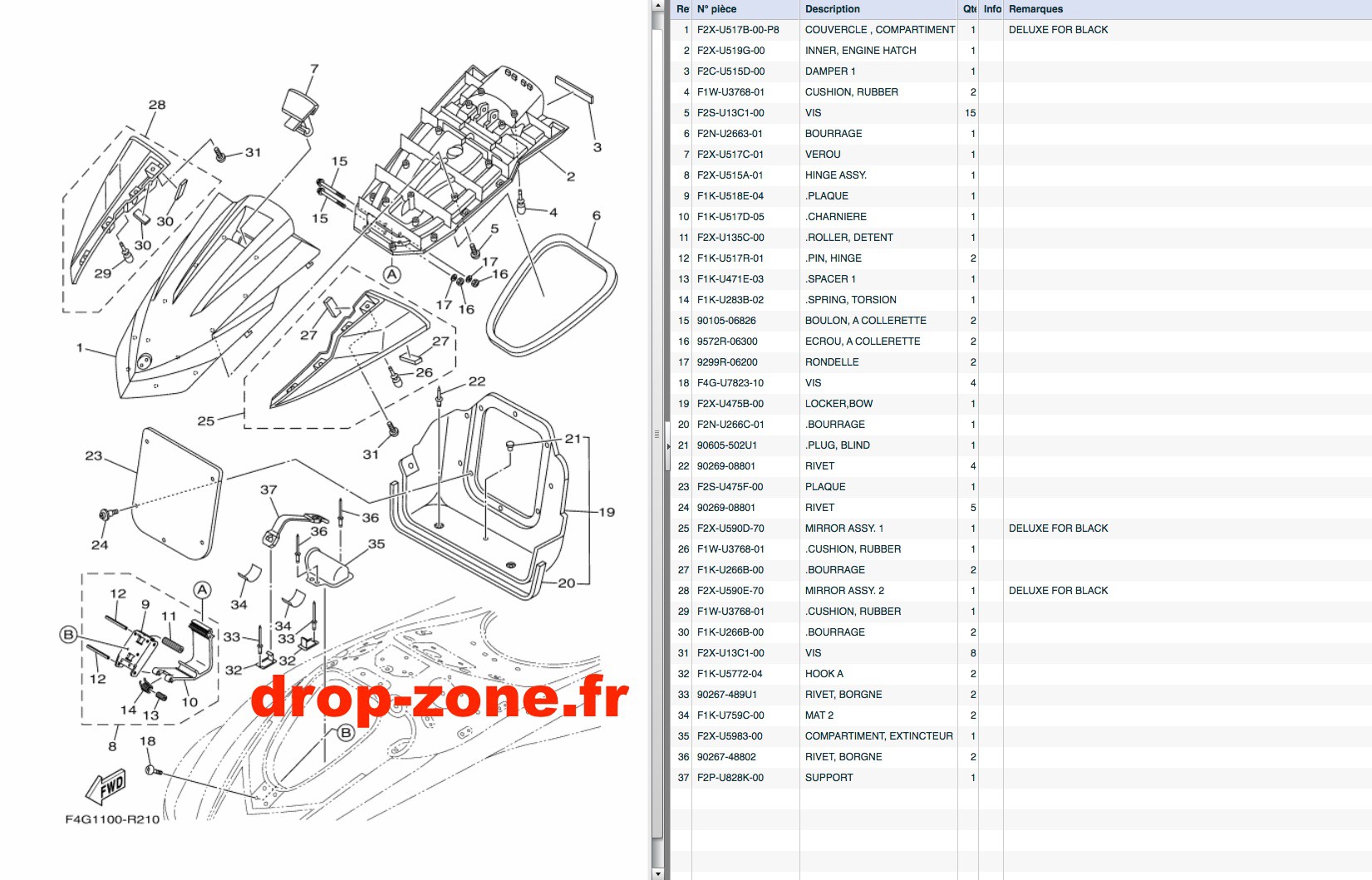Screen dimensions: 1372x880
Task: Select the .PIN, HINGE description
Action: point(834,258)
